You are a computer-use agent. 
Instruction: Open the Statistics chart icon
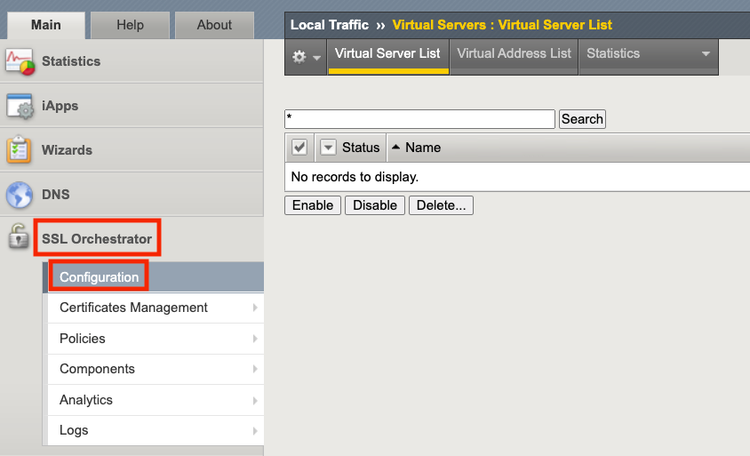[20, 62]
